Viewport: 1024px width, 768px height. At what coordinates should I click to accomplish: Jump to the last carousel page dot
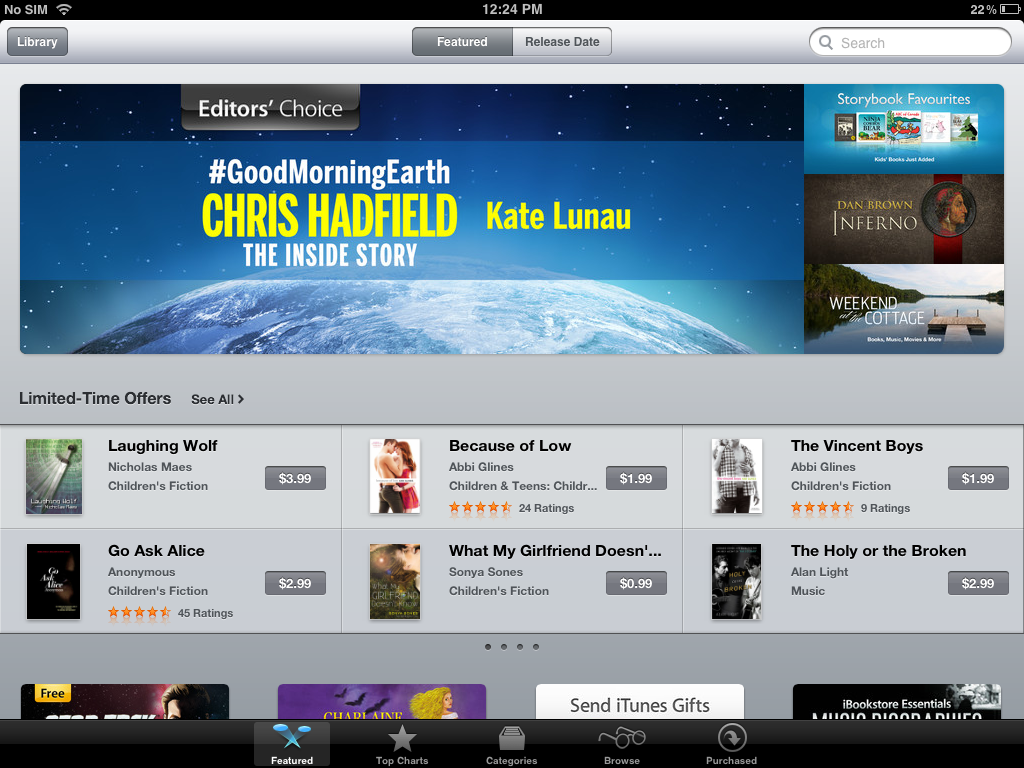coord(536,647)
